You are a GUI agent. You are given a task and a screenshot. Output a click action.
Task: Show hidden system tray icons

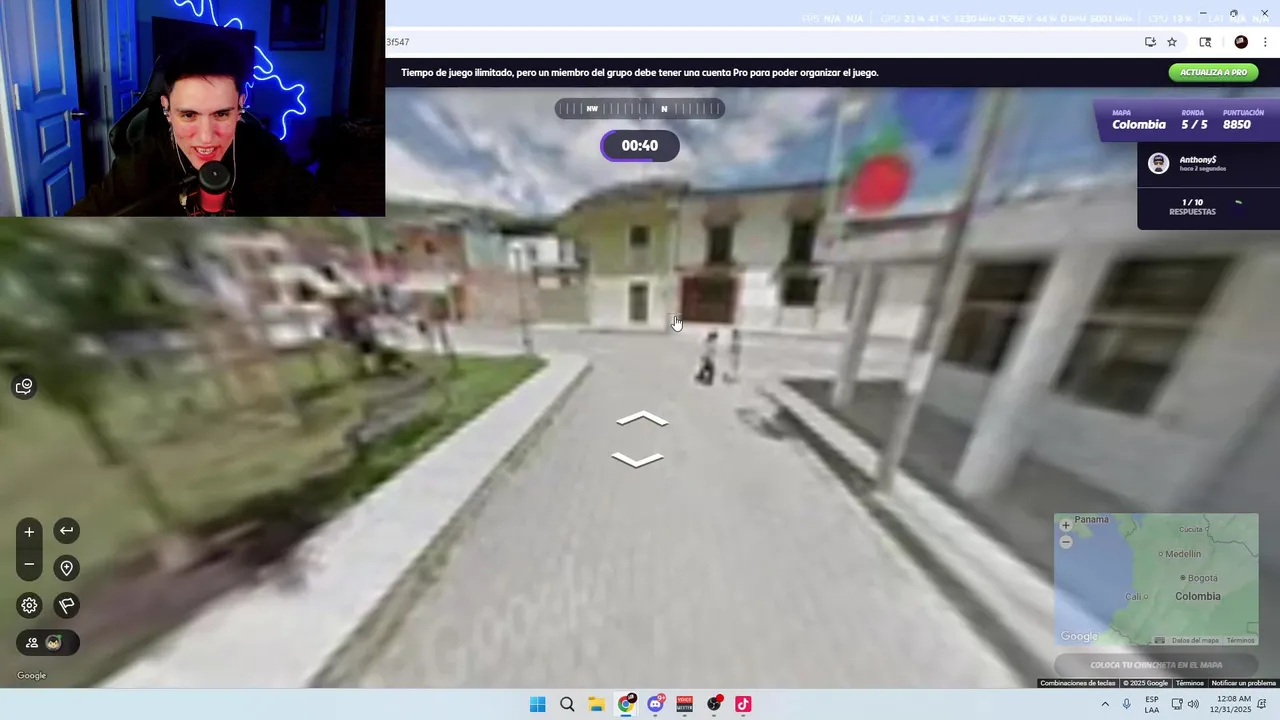(1105, 704)
